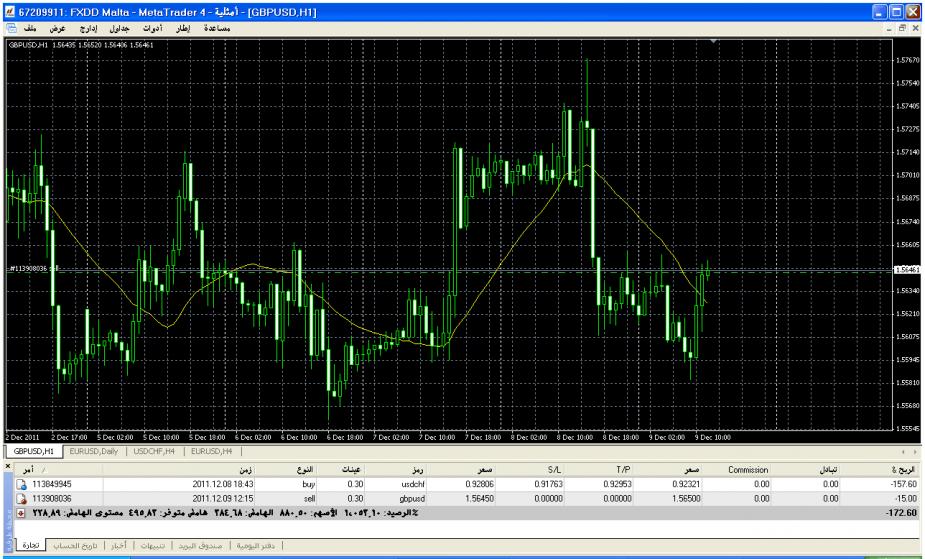Viewport: 925px width, 559px height.
Task: Click the current price 1.56500
Action: click(686, 499)
